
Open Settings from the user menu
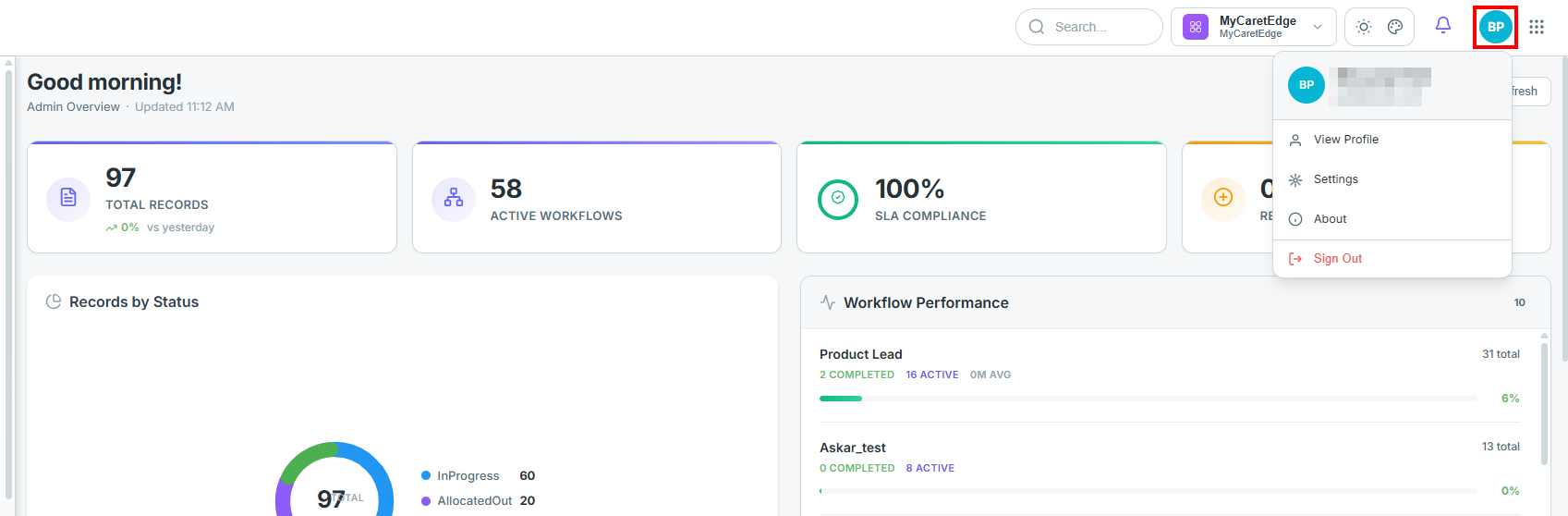pyautogui.click(x=1392, y=179)
